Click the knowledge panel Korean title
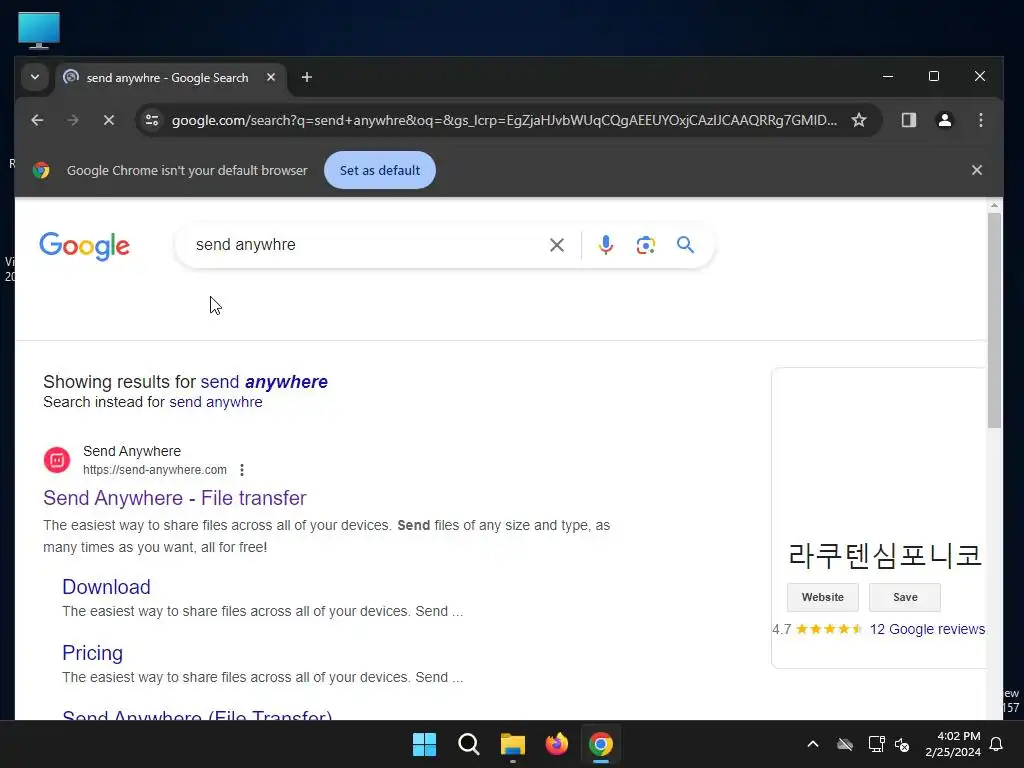Viewport: 1024px width, 768px height. click(x=885, y=556)
